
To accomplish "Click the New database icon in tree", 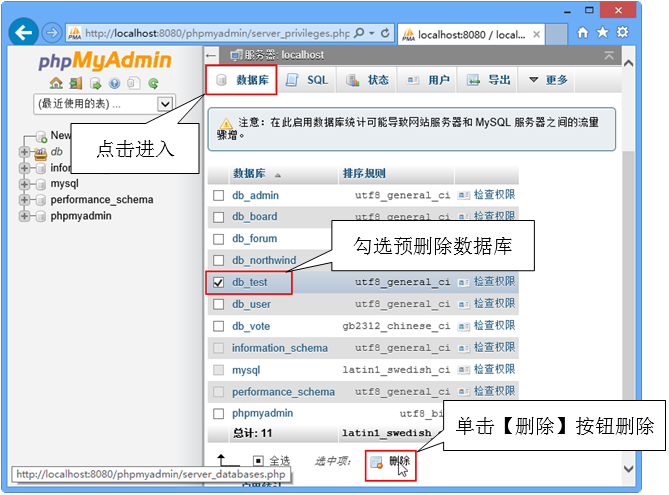I will pos(41,137).
